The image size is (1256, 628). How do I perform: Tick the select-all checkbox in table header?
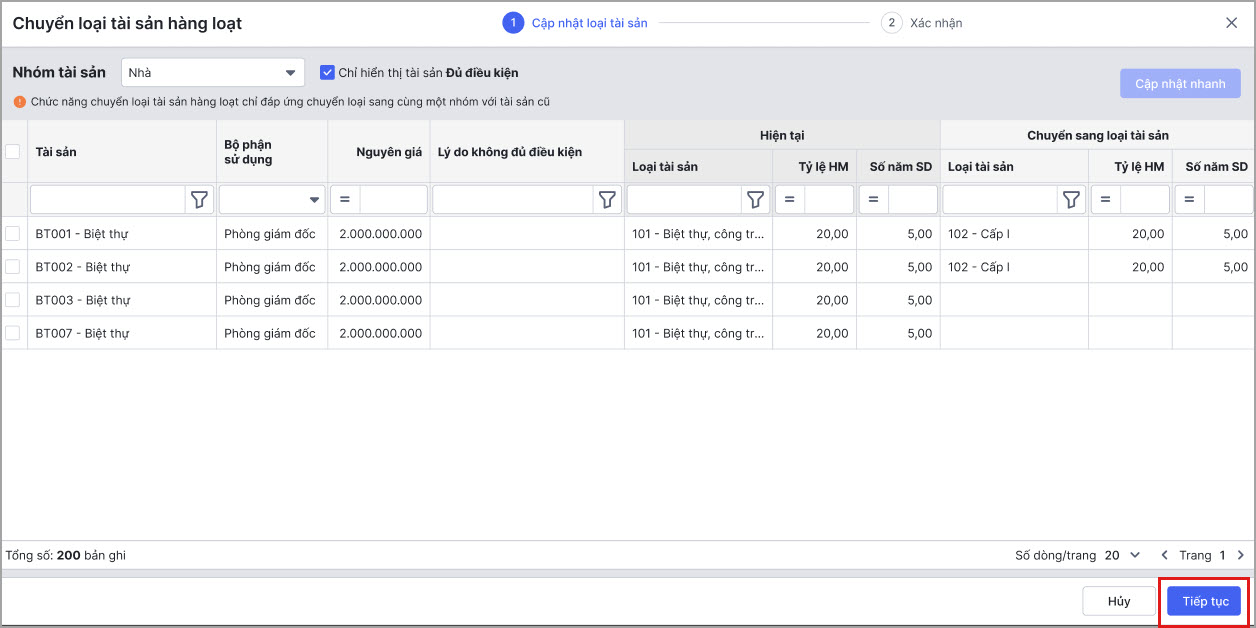coord(13,152)
